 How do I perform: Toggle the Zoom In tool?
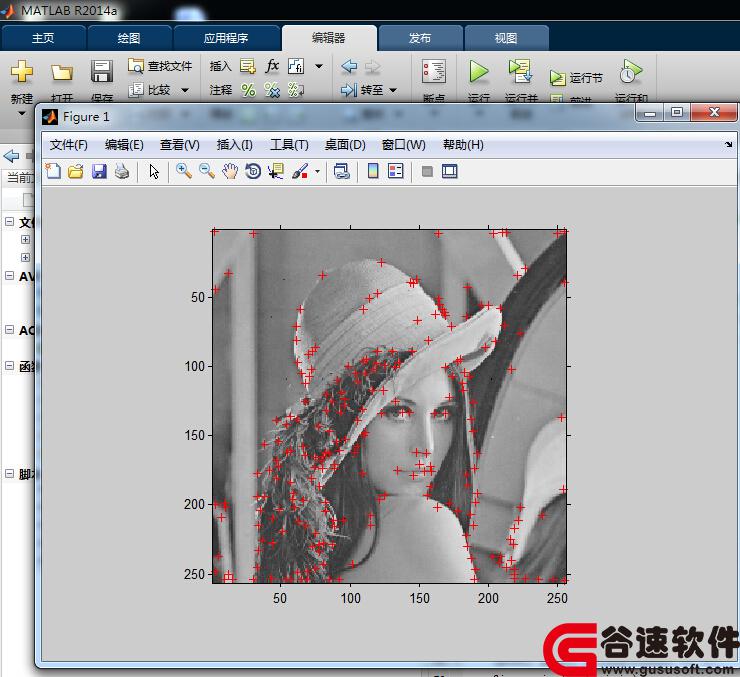coord(184,171)
